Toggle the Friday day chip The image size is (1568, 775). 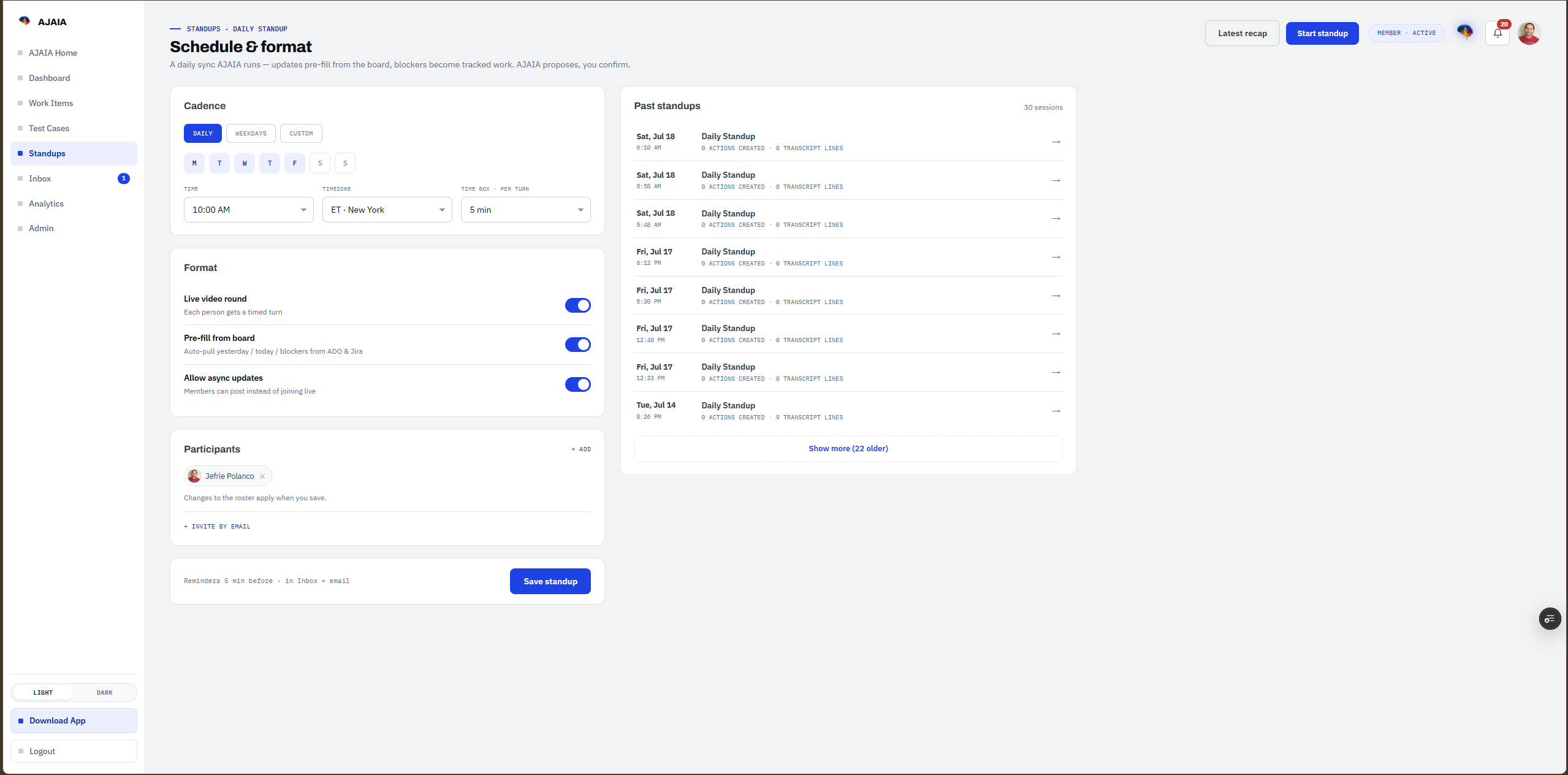(295, 163)
